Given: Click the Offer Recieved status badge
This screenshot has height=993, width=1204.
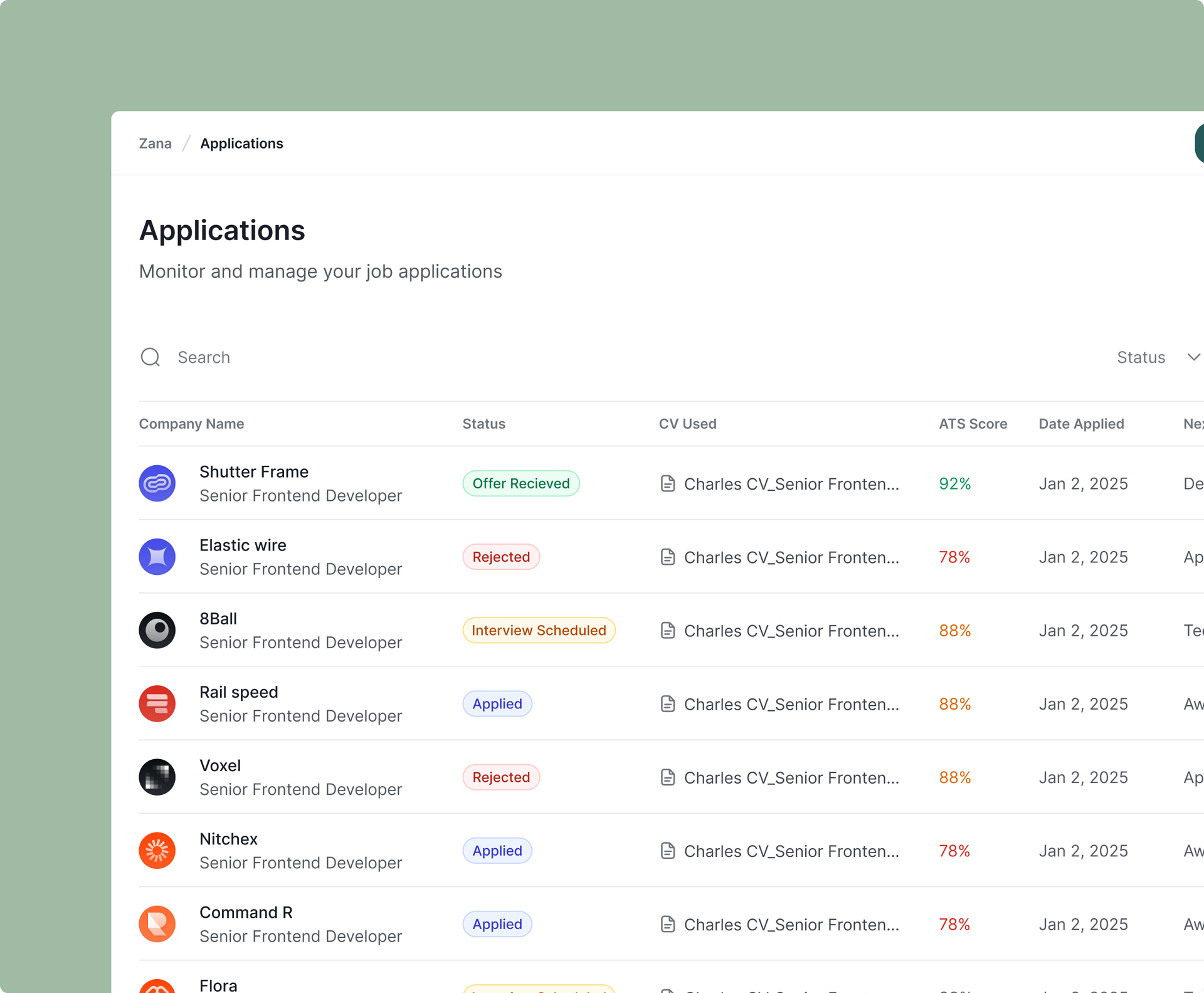Looking at the screenshot, I should tap(520, 483).
